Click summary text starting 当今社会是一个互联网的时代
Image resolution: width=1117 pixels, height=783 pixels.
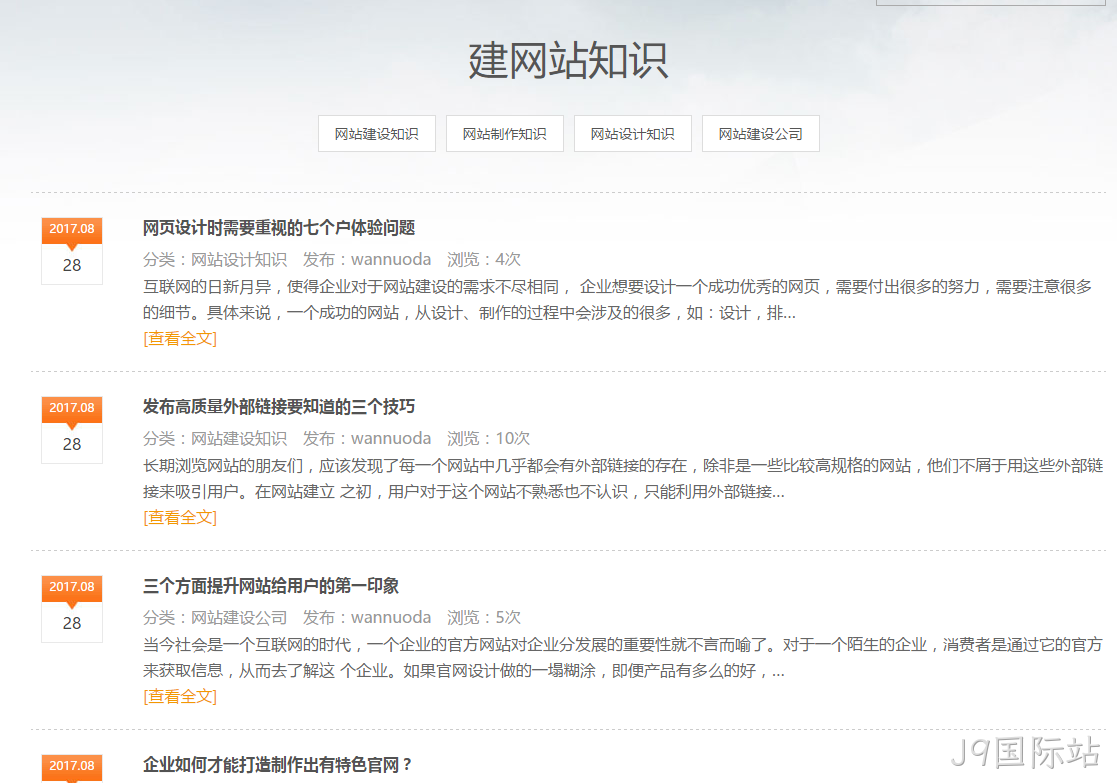click(x=623, y=657)
